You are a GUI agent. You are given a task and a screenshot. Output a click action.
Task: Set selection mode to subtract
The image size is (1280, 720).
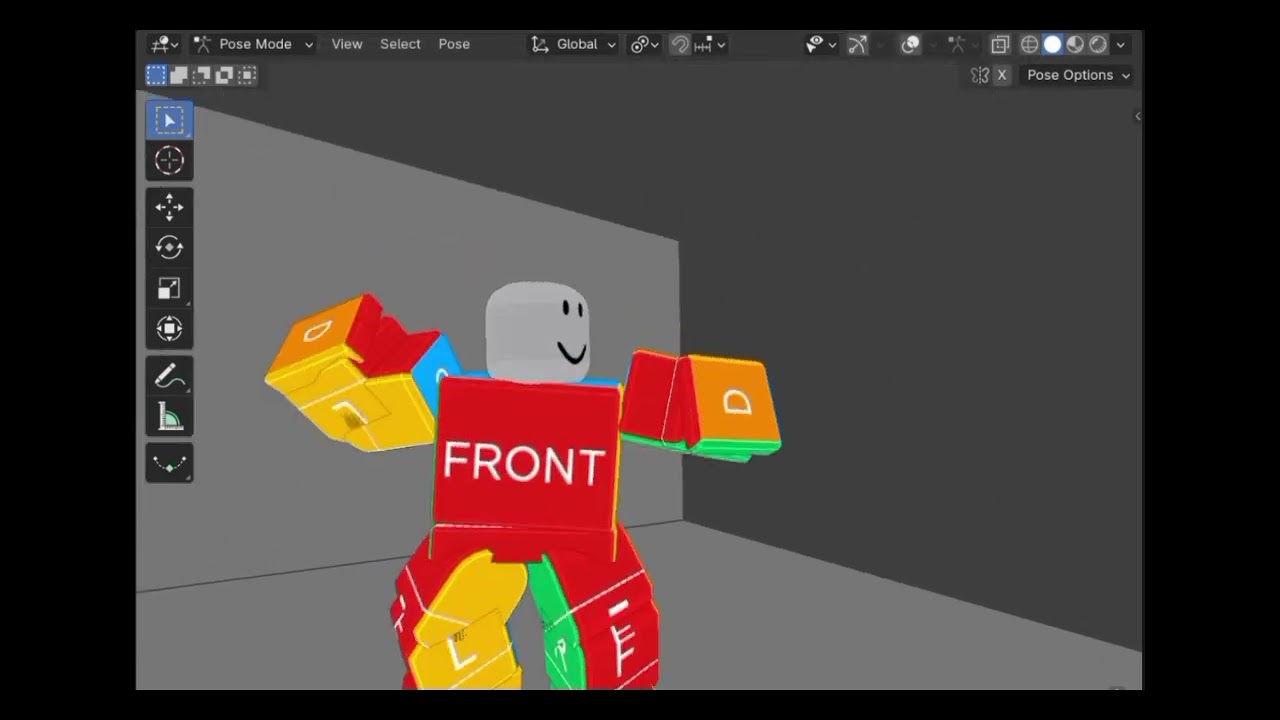202,75
